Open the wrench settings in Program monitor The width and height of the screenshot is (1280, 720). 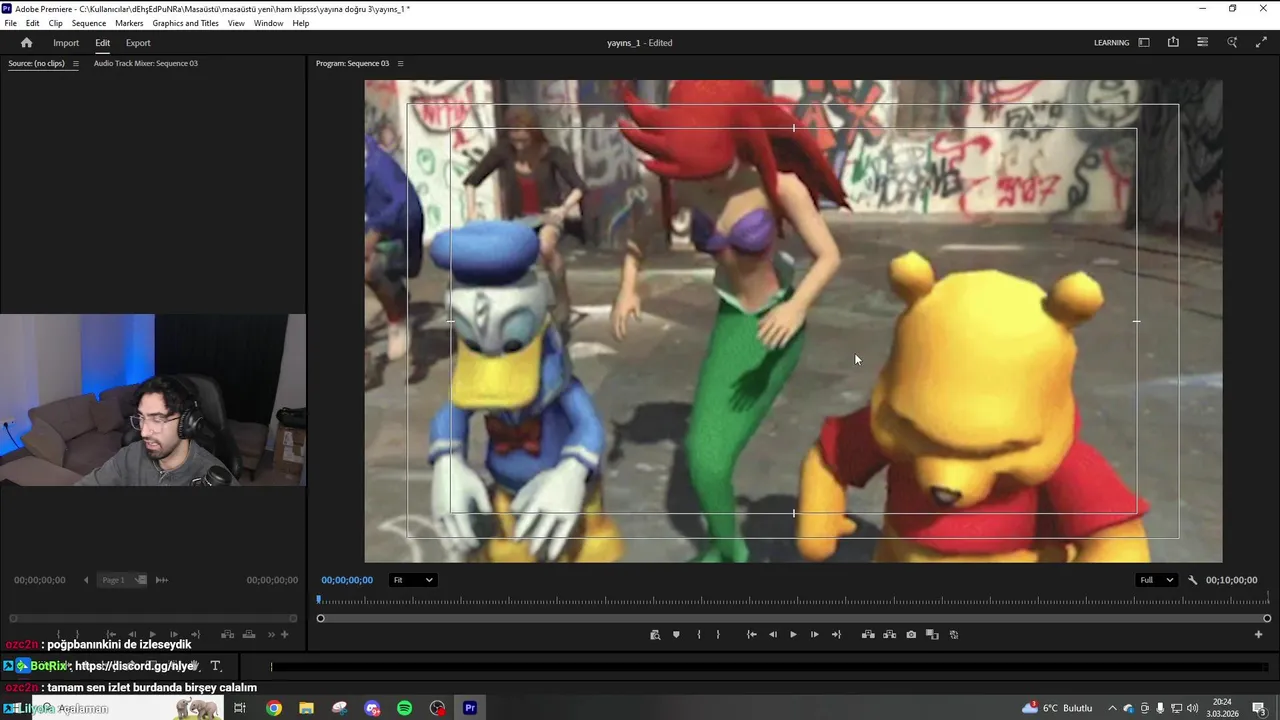click(x=1192, y=580)
